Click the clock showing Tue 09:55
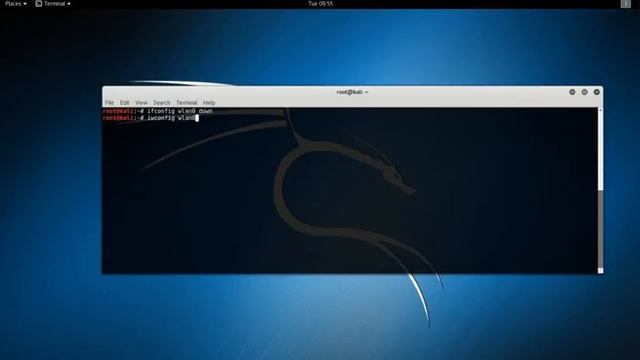 tap(320, 4)
